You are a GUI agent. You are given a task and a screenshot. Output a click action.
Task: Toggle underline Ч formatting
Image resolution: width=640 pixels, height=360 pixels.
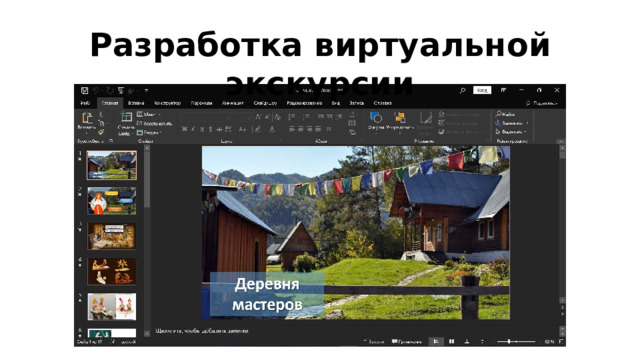(x=202, y=129)
